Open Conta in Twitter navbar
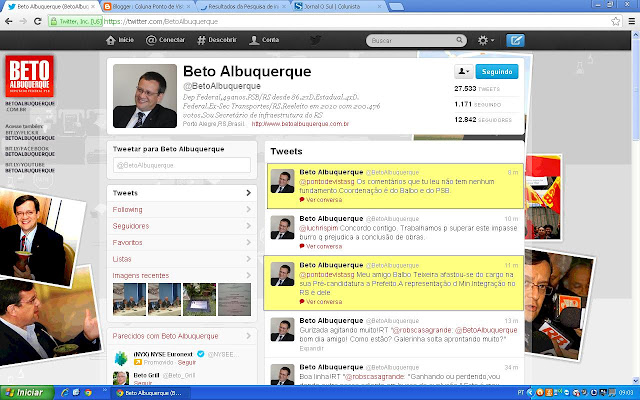This screenshot has height=400, width=640. coord(264,40)
